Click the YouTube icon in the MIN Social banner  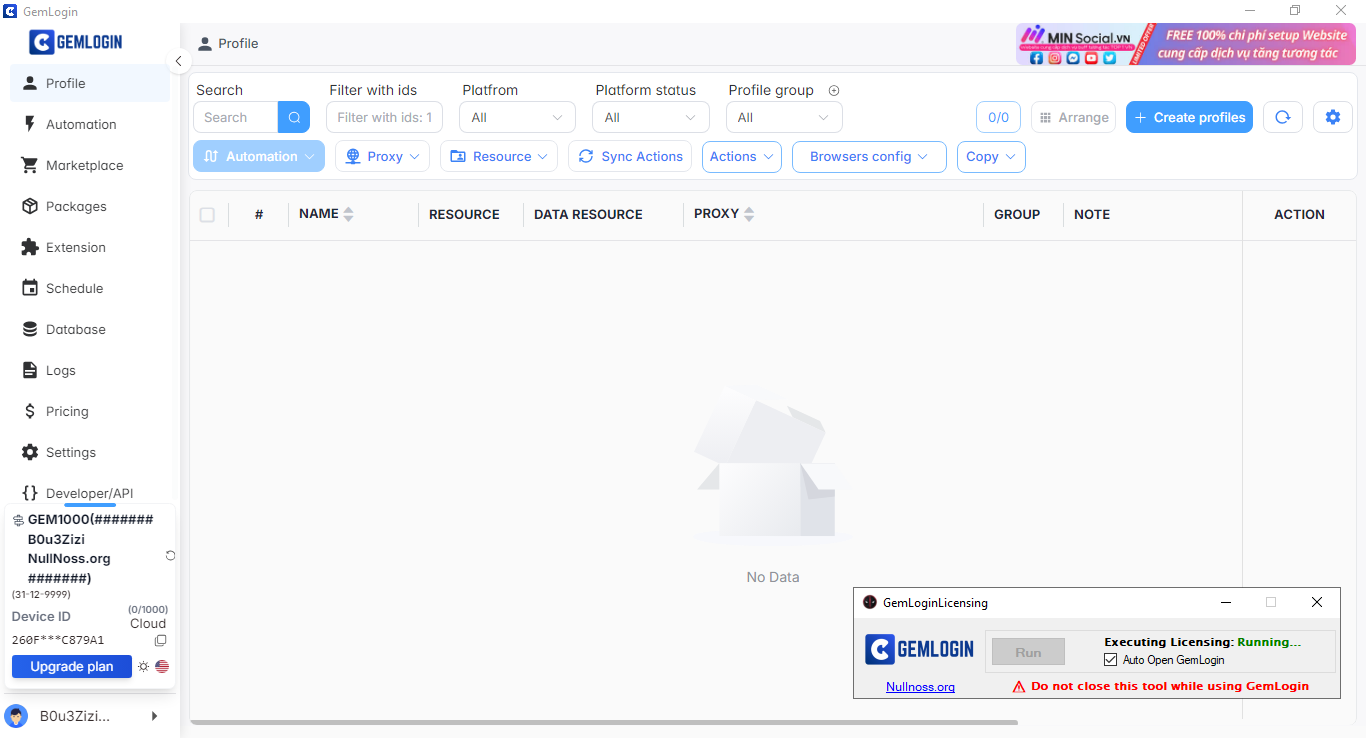coord(1091,58)
